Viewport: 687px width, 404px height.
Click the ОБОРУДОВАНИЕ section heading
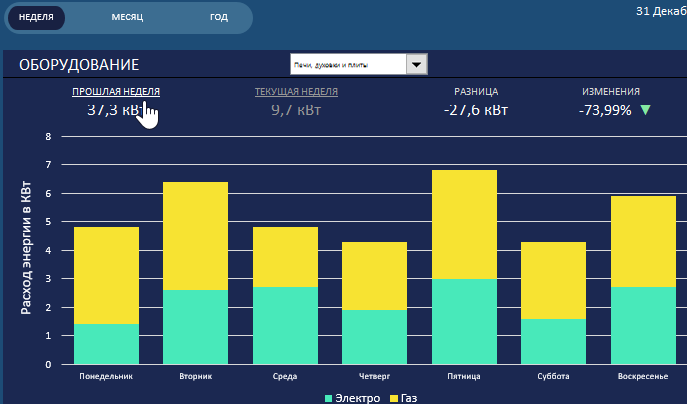point(78,65)
